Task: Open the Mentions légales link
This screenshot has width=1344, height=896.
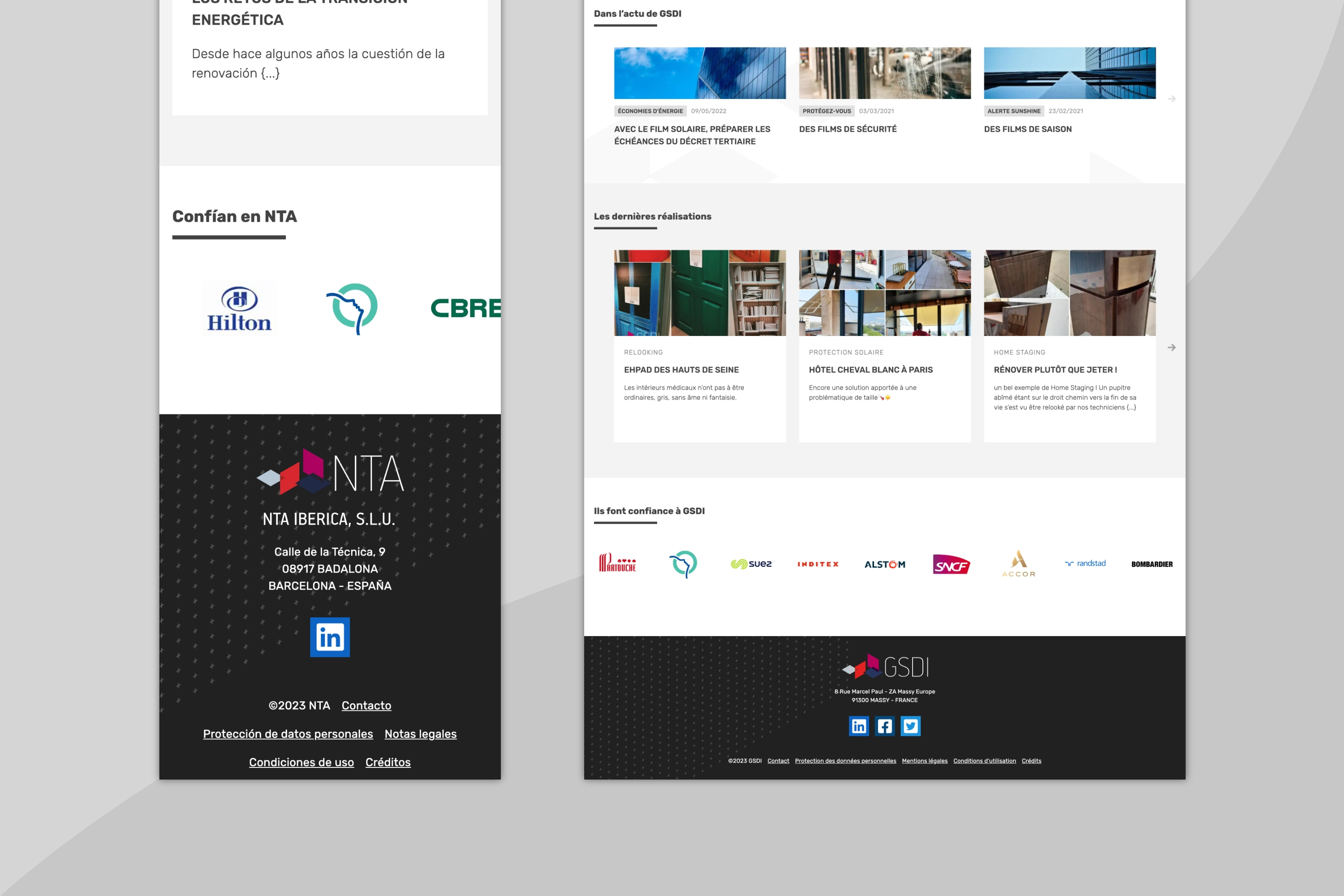Action: click(925, 761)
